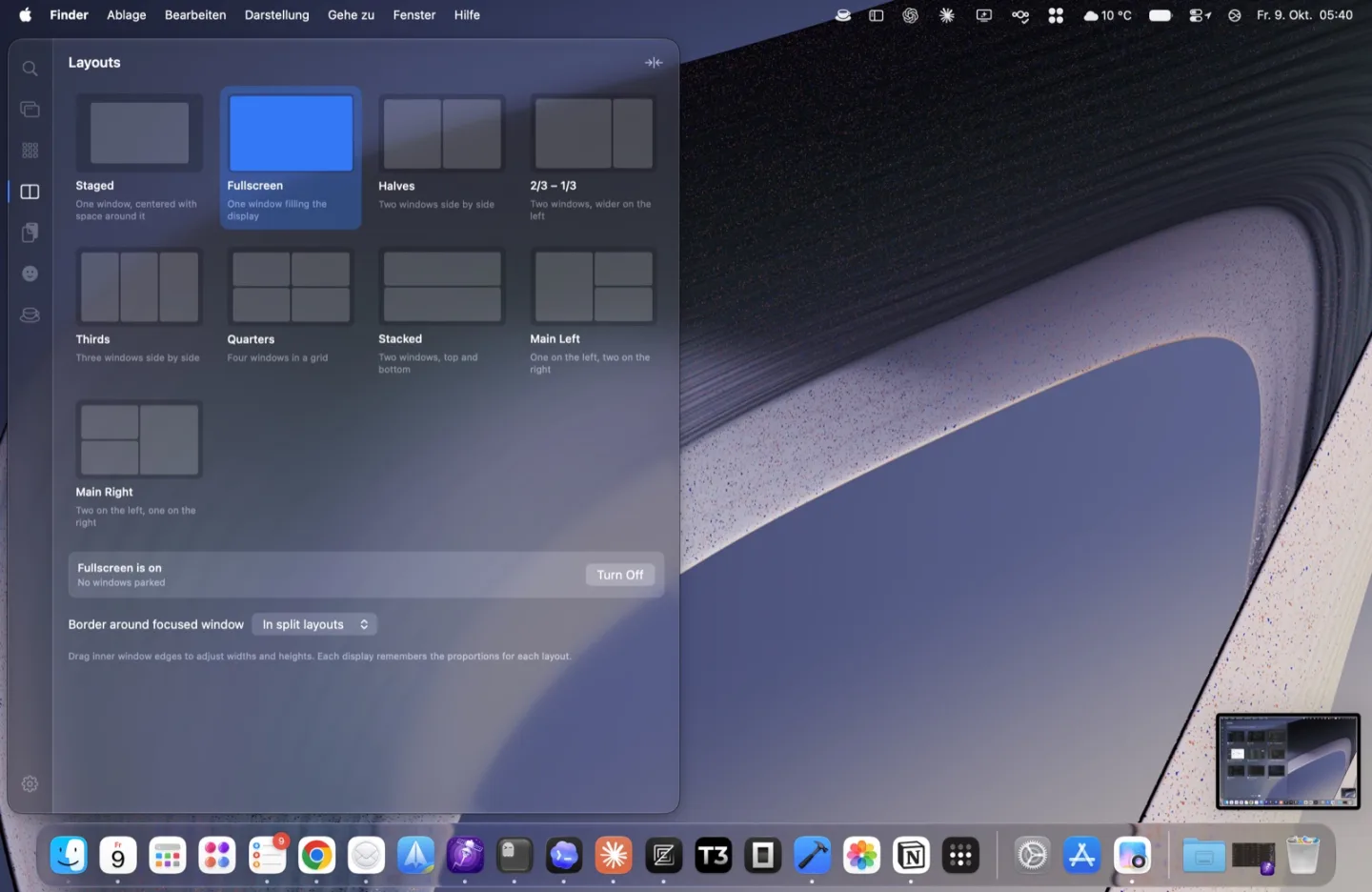This screenshot has height=892, width=1372.
Task: Launch the T3 app from the Dock
Action: point(713,856)
